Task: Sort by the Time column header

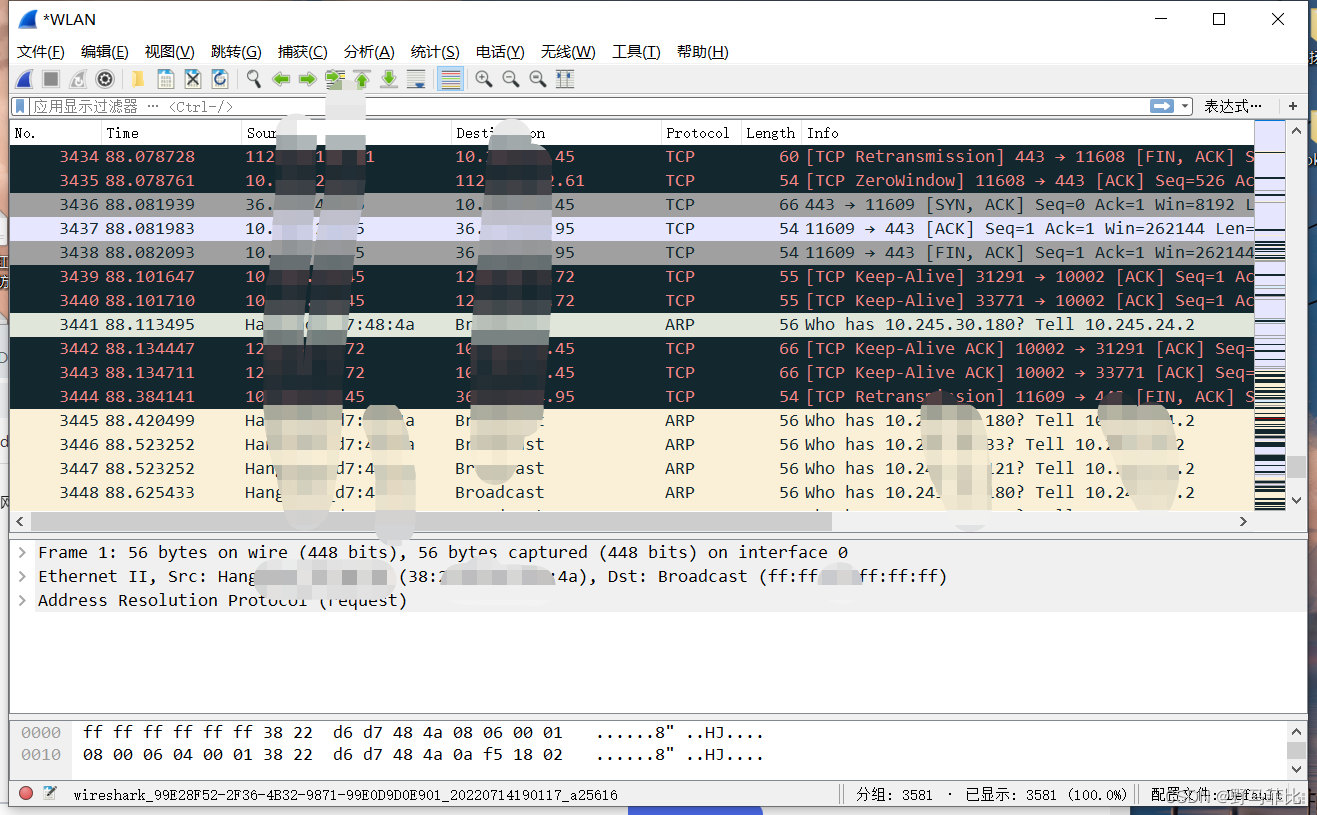Action: 172,133
